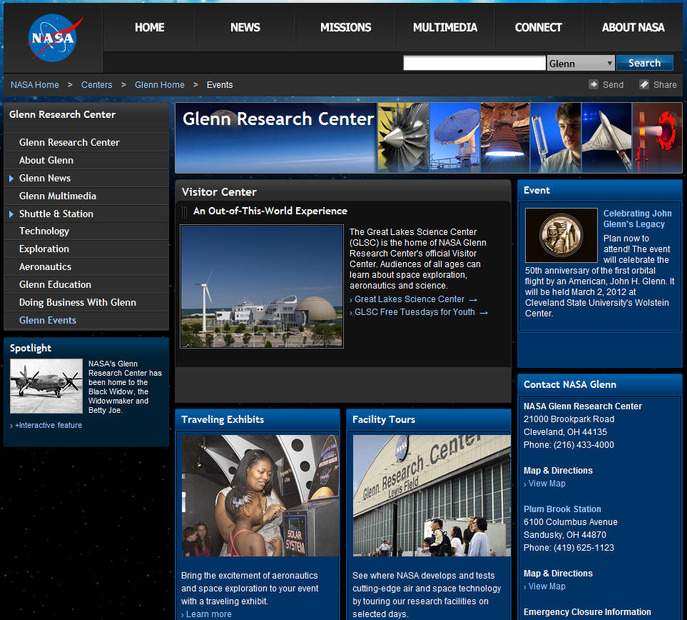Open the +Interactive feature link
Image resolution: width=687 pixels, height=620 pixels.
click(x=48, y=425)
